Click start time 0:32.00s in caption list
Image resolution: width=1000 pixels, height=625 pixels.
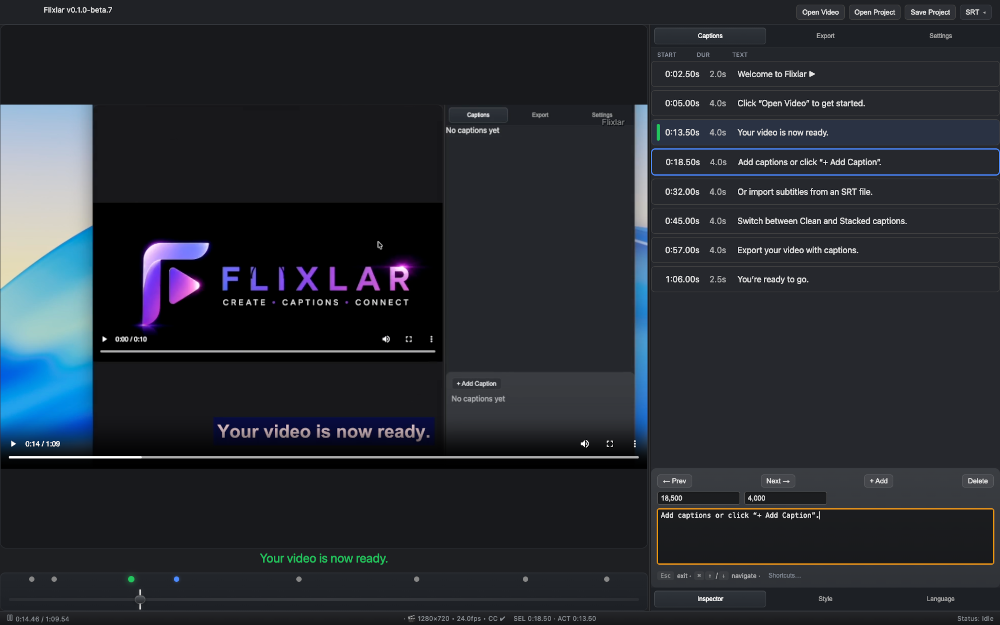pyautogui.click(x=682, y=191)
